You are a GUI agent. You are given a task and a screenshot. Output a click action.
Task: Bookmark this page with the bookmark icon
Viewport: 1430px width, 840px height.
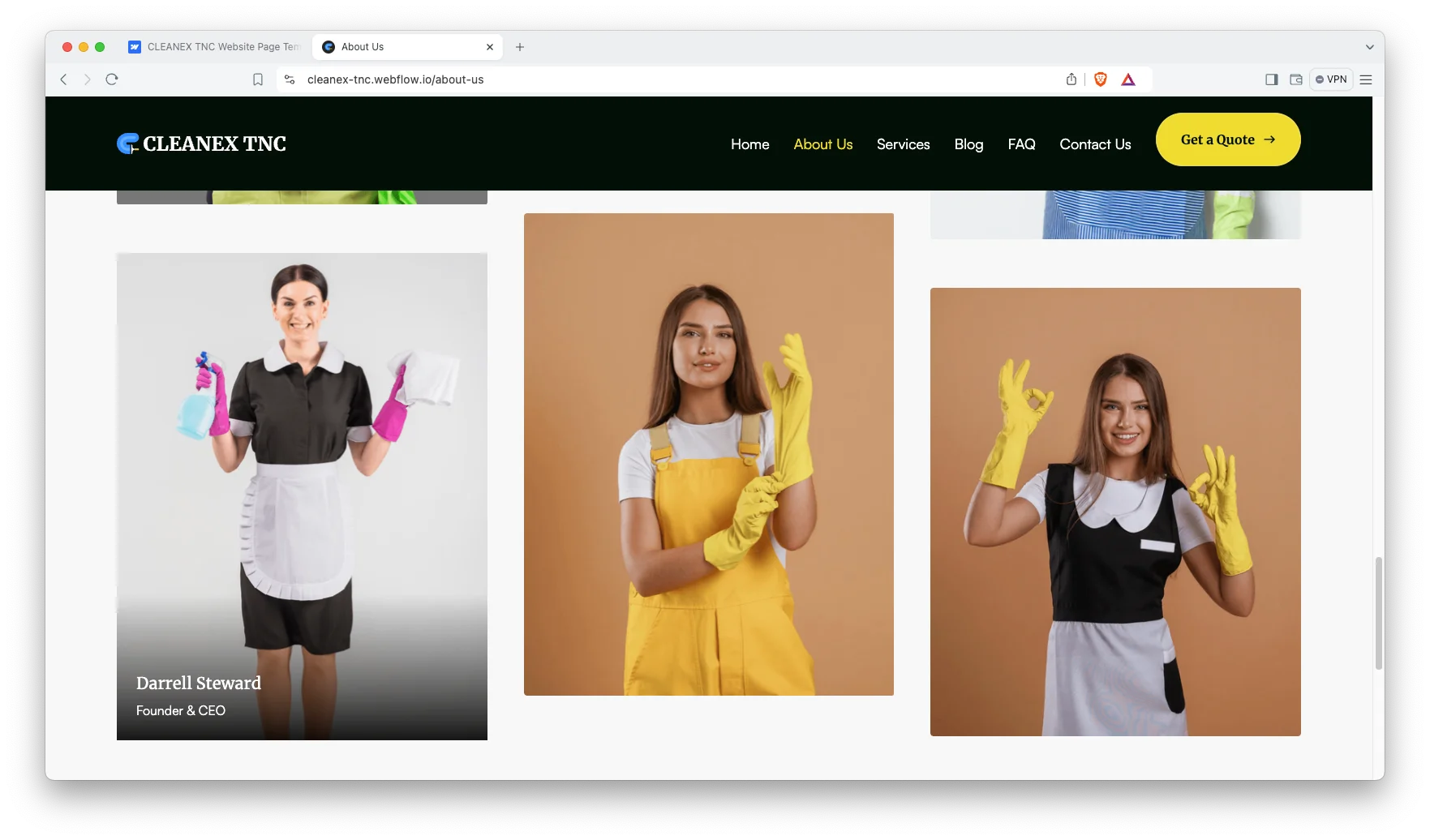point(258,79)
